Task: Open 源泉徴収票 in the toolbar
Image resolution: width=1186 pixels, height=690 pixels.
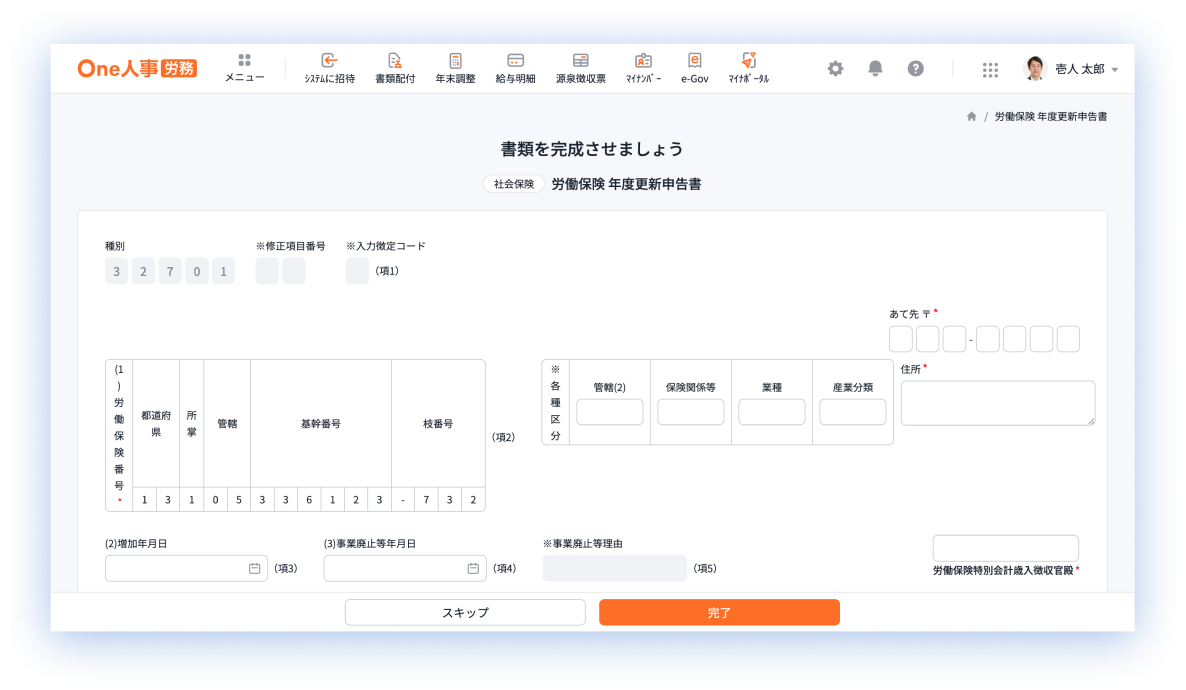Action: click(x=580, y=68)
